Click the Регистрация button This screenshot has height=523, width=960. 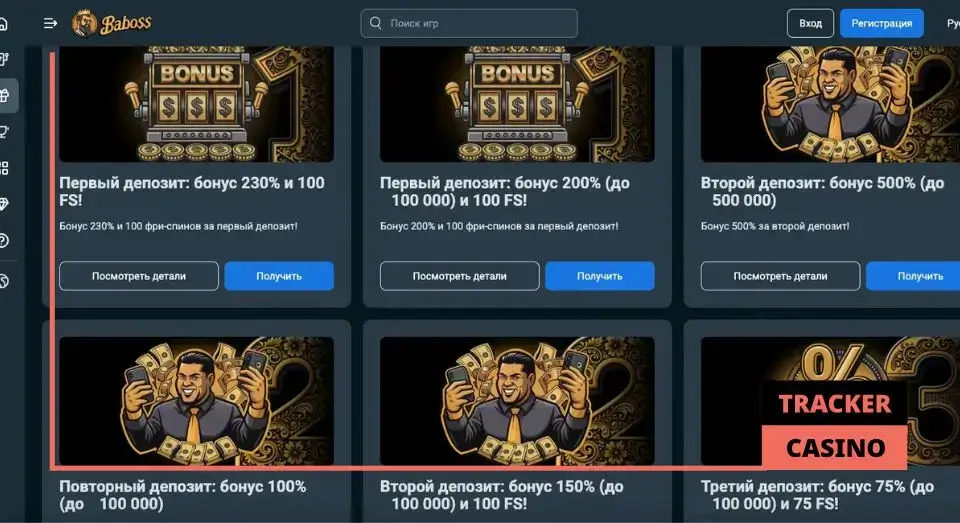882,23
